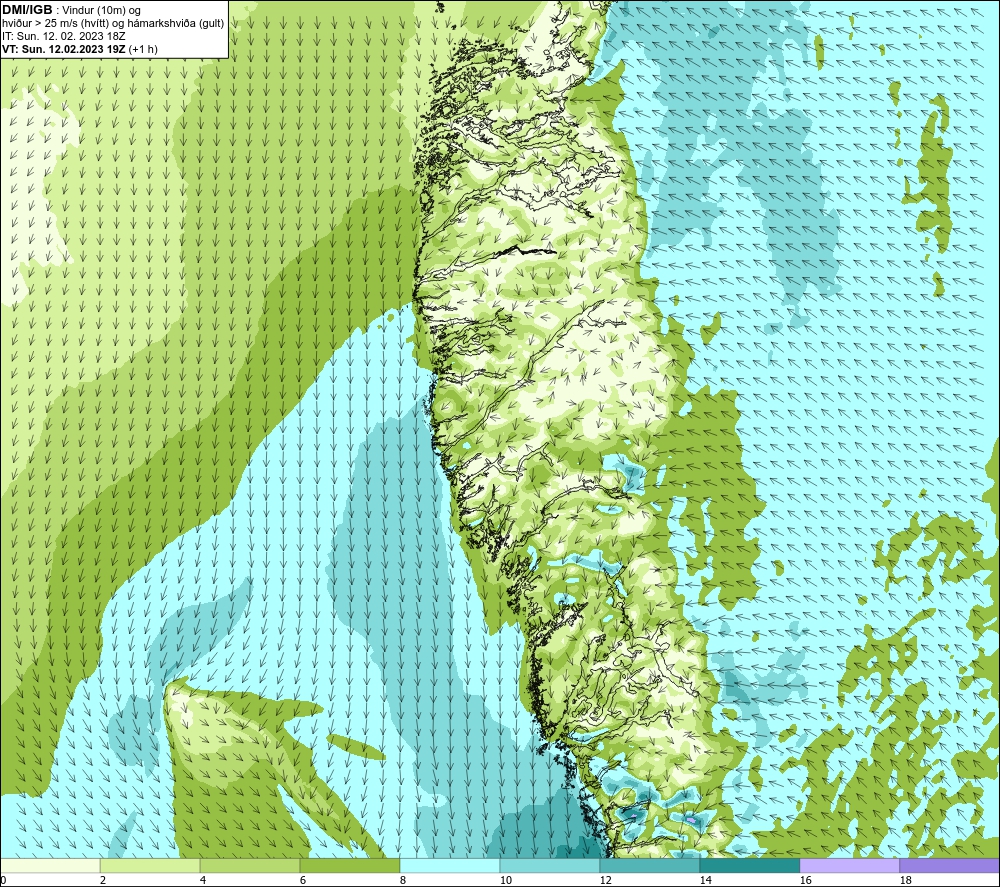Click the legend tick label '10'
Viewport: 1000px width, 887px height.
(x=506, y=880)
